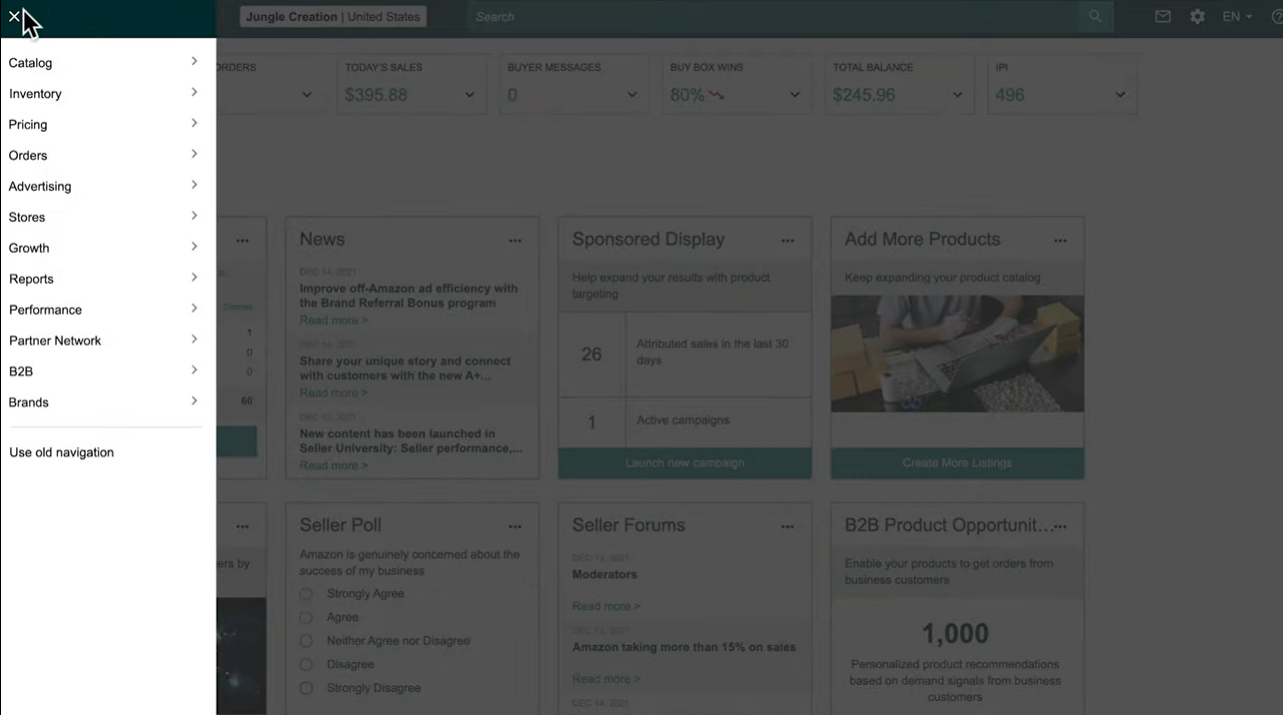The width and height of the screenshot is (1283, 715).
Task: Click the $395.88 today's sales value
Action: tap(376, 95)
